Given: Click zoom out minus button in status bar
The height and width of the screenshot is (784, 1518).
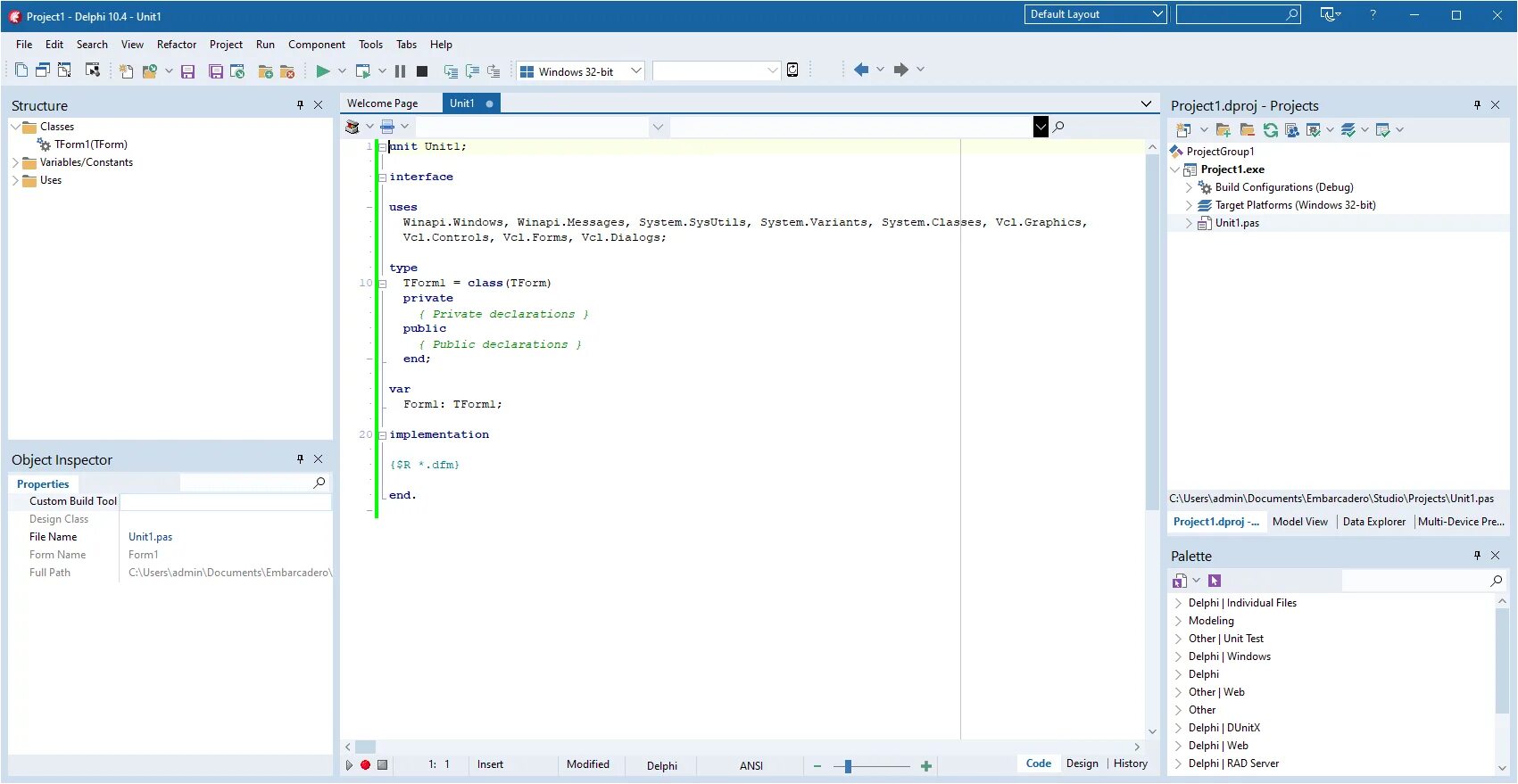Looking at the screenshot, I should 817,766.
